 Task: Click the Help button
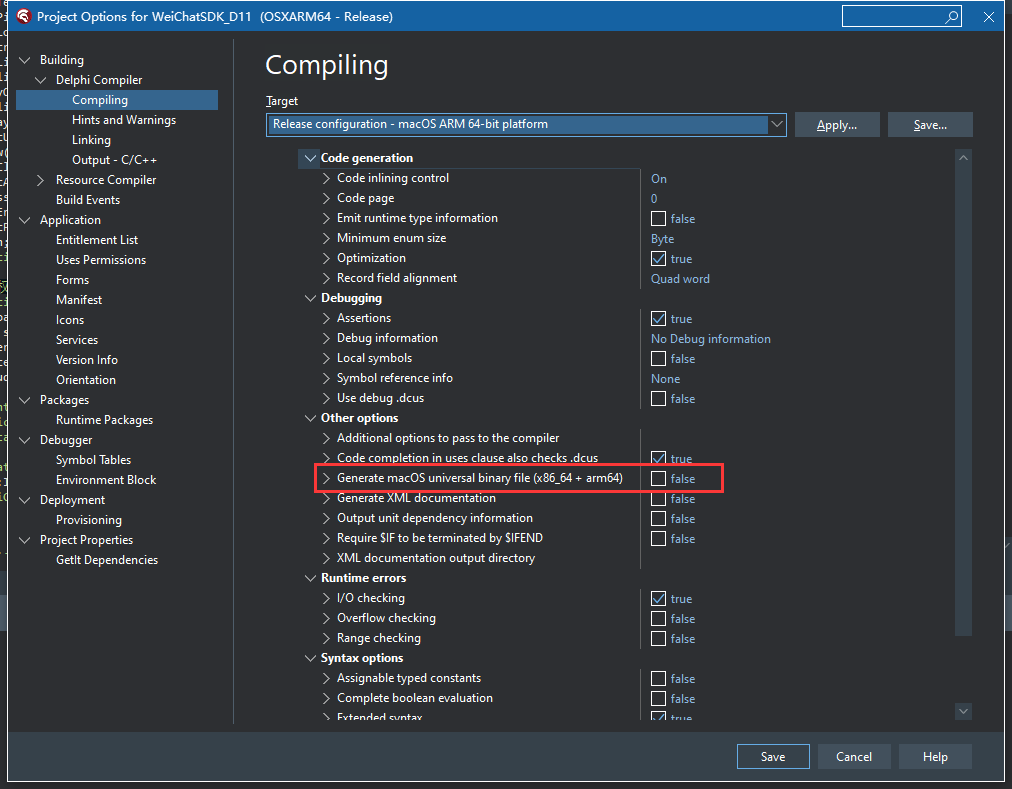[x=935, y=757]
